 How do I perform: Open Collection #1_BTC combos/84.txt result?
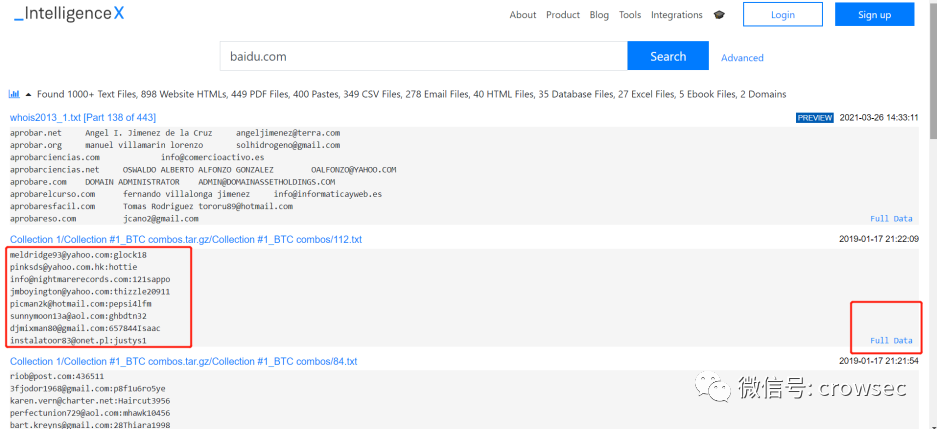point(183,361)
